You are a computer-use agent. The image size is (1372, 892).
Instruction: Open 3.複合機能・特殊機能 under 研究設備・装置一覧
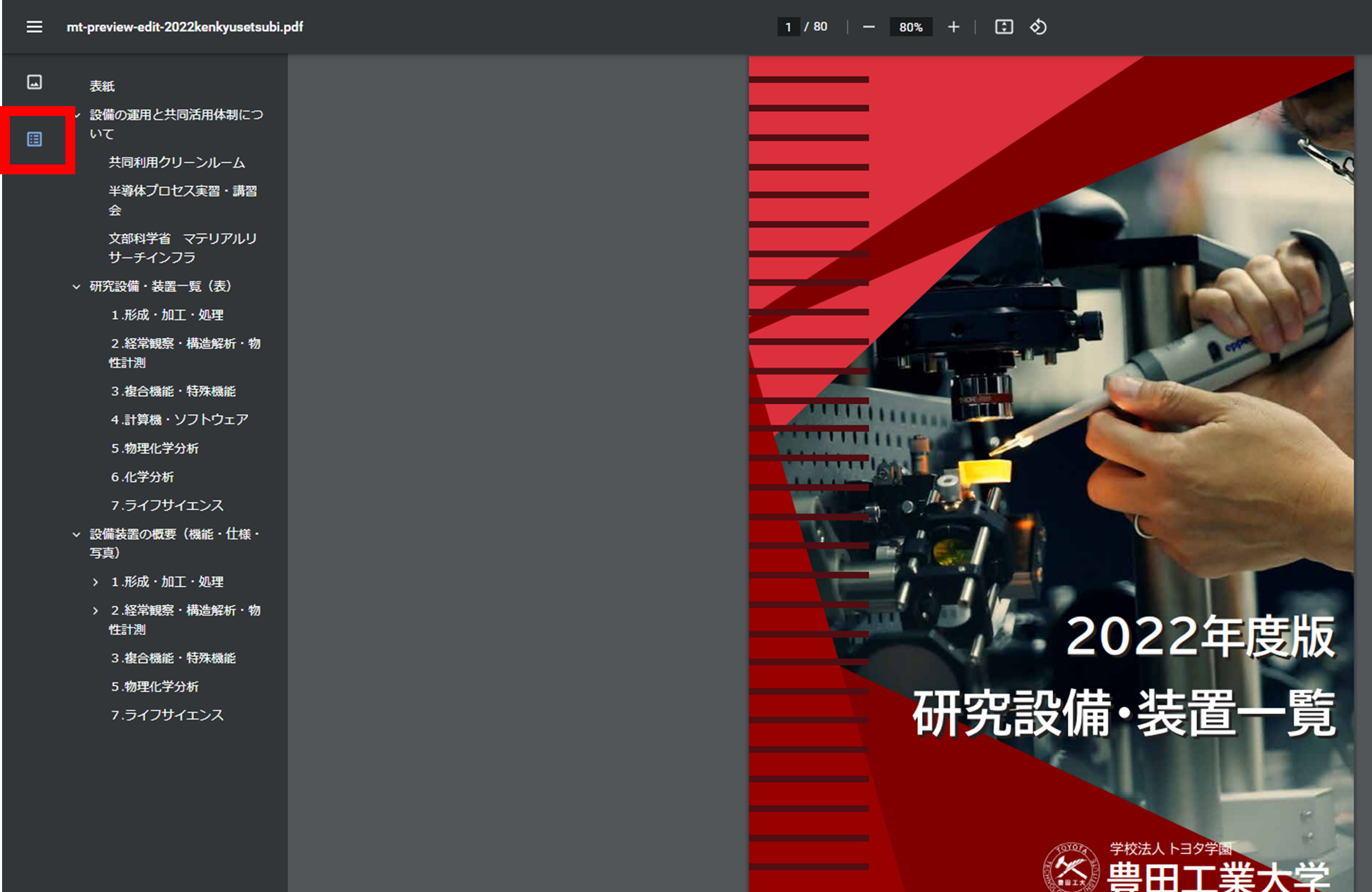(173, 391)
